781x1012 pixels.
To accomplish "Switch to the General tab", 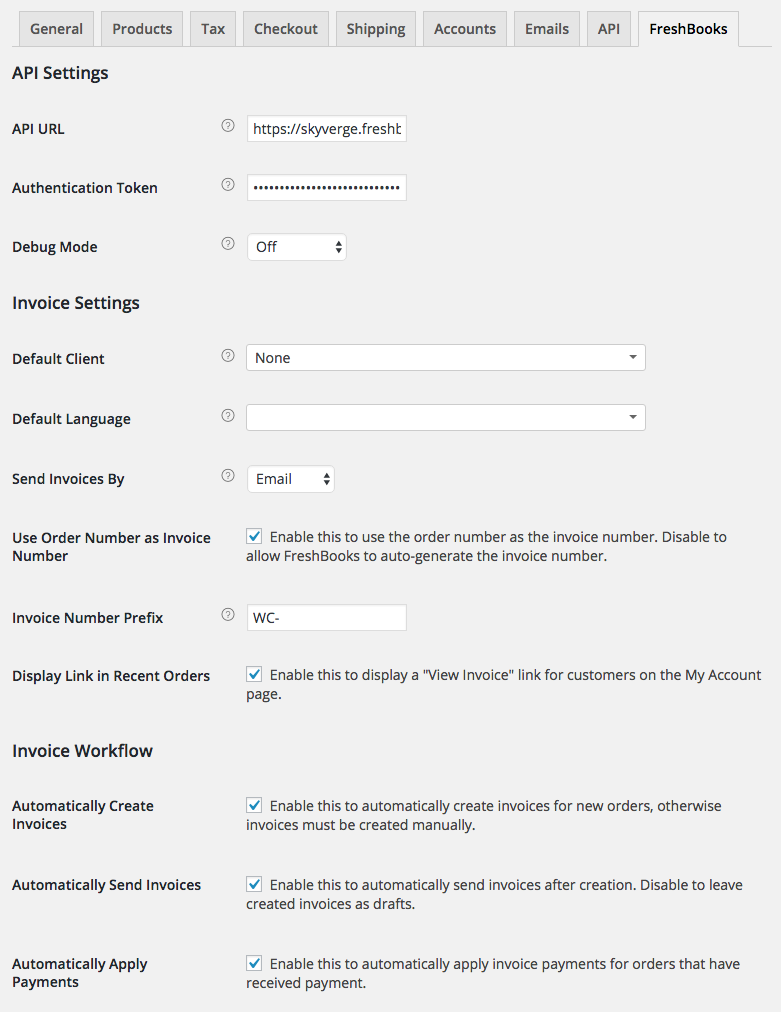I will pyautogui.click(x=56, y=29).
